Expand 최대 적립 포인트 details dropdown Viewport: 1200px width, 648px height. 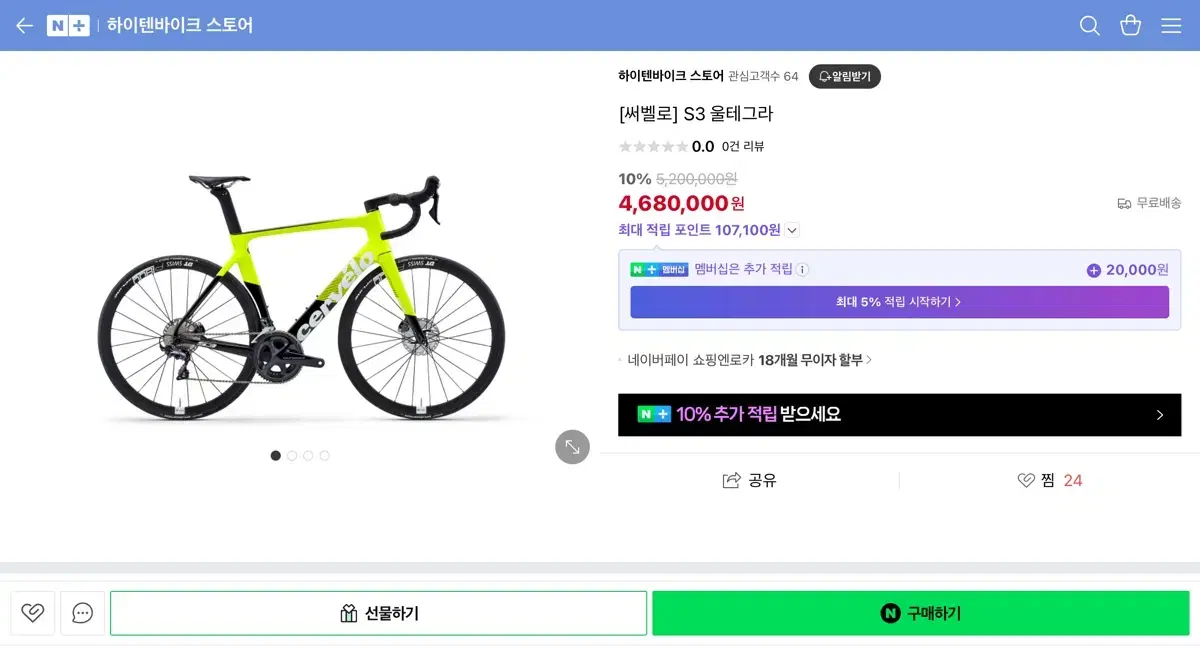pos(792,230)
